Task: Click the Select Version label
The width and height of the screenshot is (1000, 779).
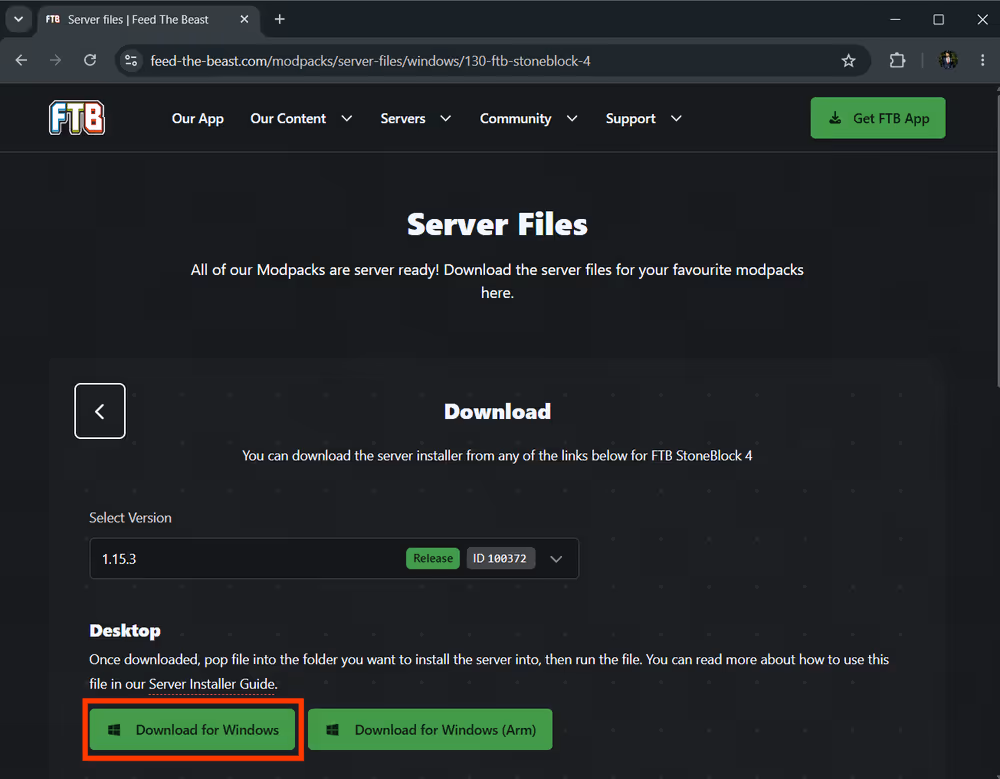Action: coord(130,517)
